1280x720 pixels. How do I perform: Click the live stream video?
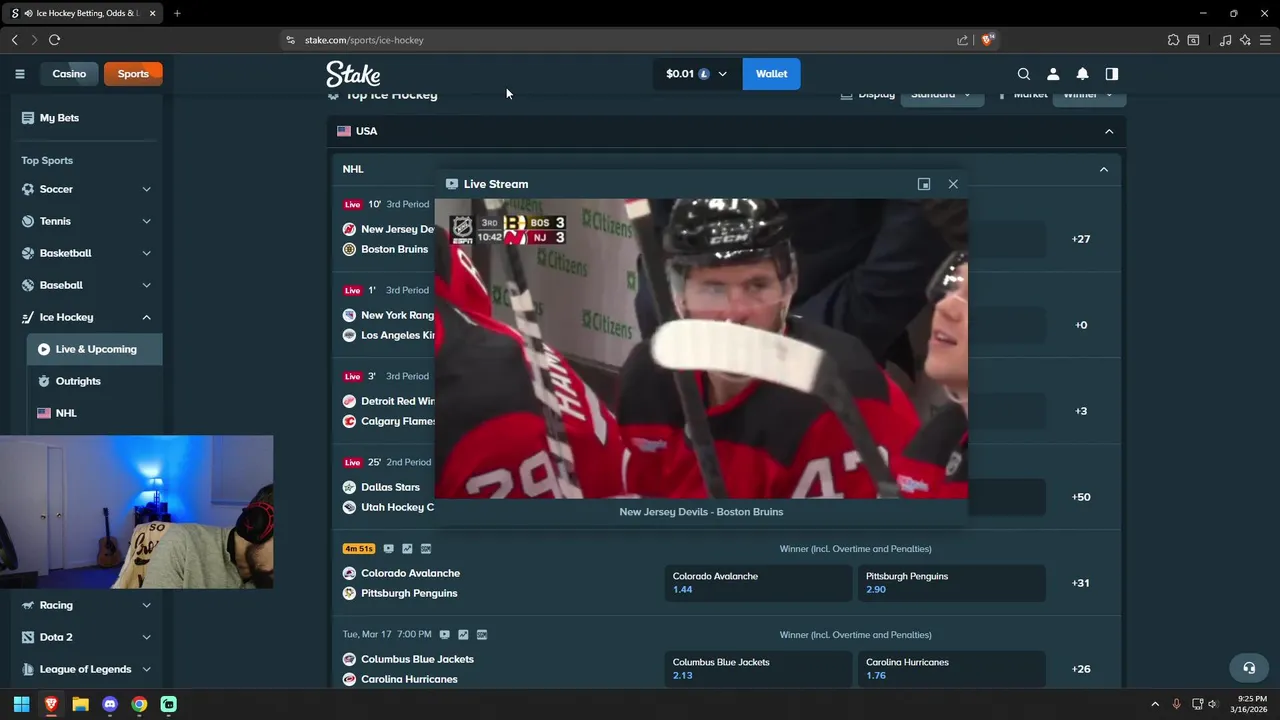(701, 348)
